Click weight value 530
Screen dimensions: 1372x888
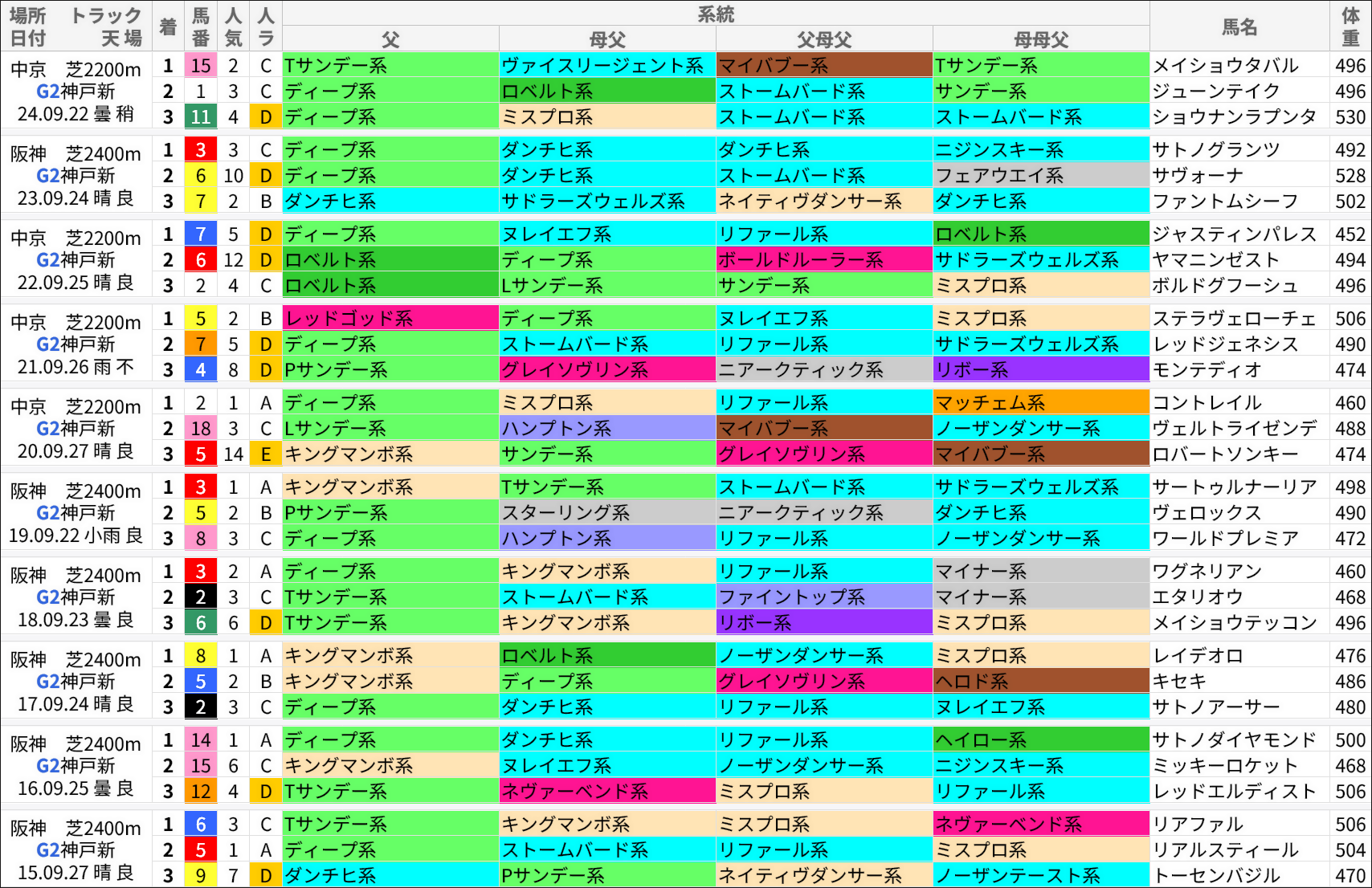[x=1350, y=117]
